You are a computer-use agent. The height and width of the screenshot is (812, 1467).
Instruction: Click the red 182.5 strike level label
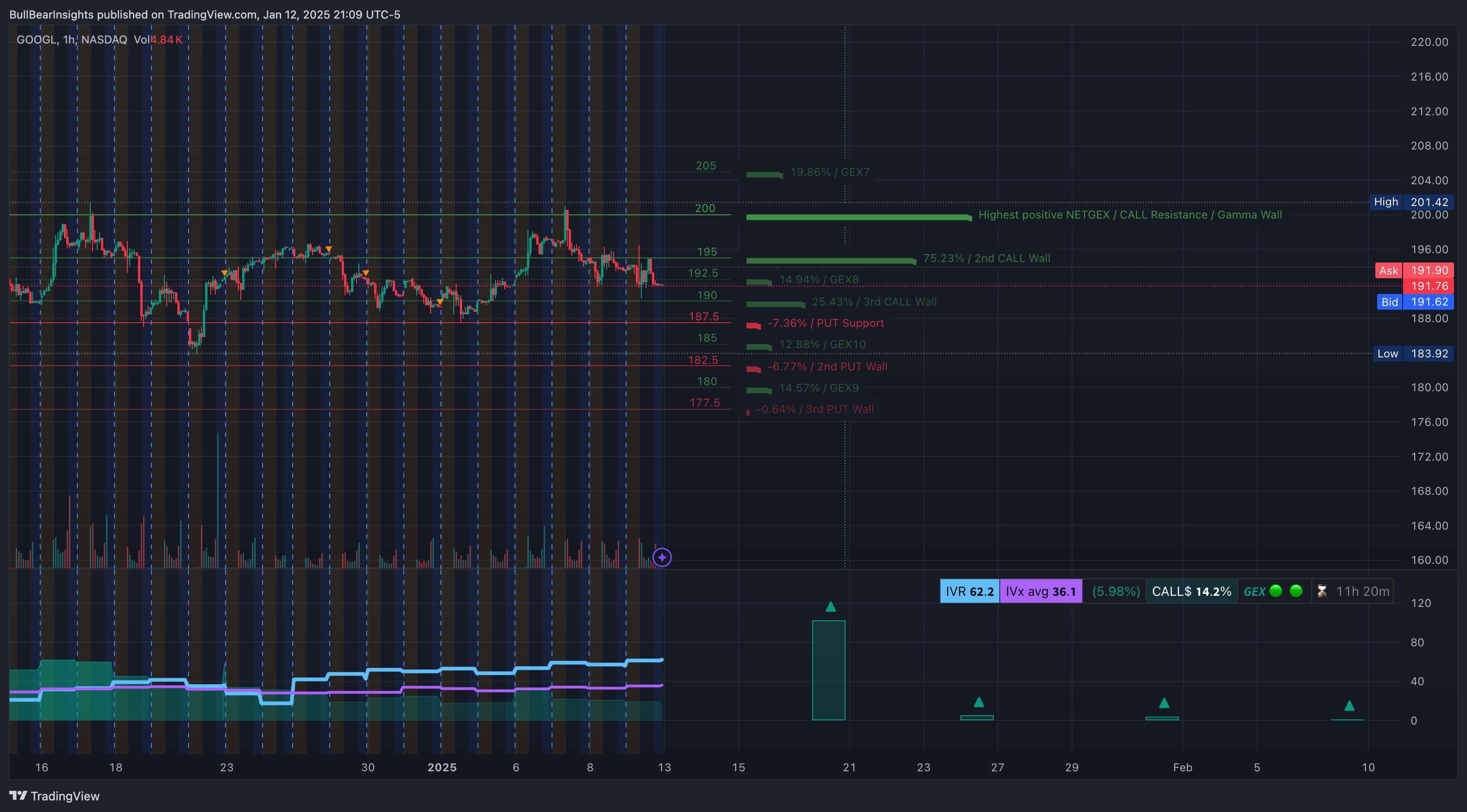tap(703, 360)
